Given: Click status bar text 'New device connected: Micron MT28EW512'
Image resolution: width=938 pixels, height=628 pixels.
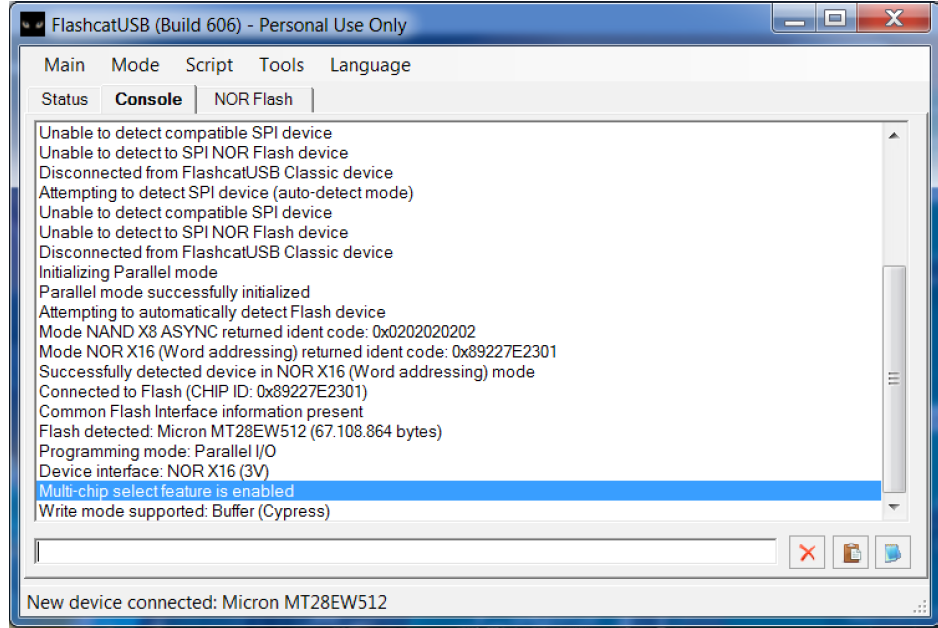Looking at the screenshot, I should pyautogui.click(x=207, y=602).
